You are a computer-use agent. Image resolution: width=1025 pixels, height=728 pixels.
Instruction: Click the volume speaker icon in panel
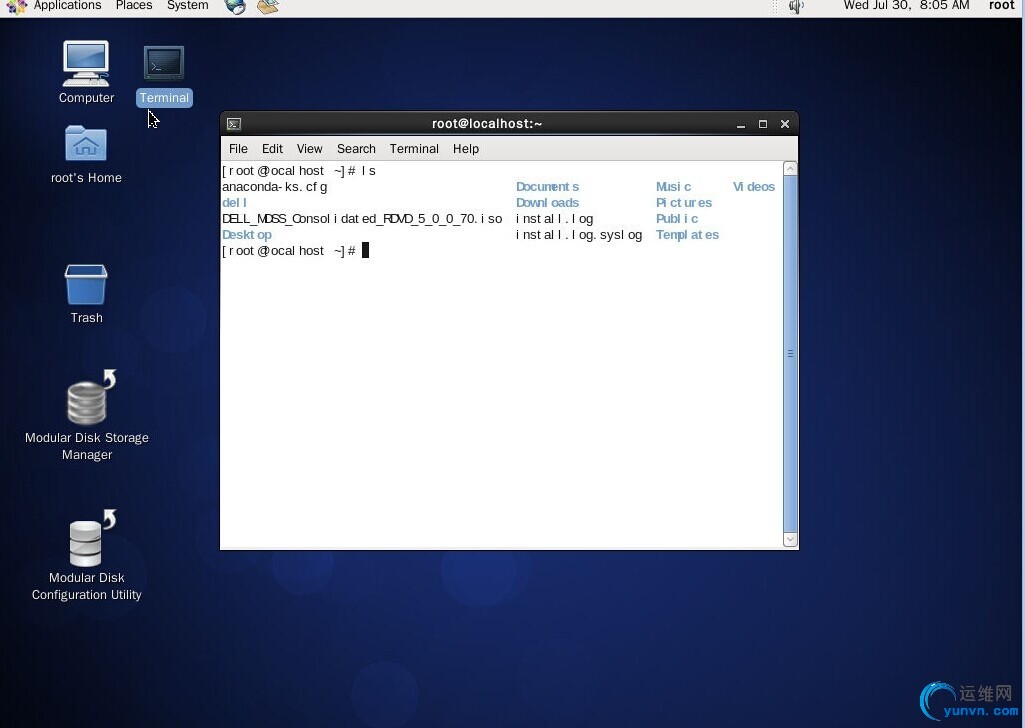(796, 7)
